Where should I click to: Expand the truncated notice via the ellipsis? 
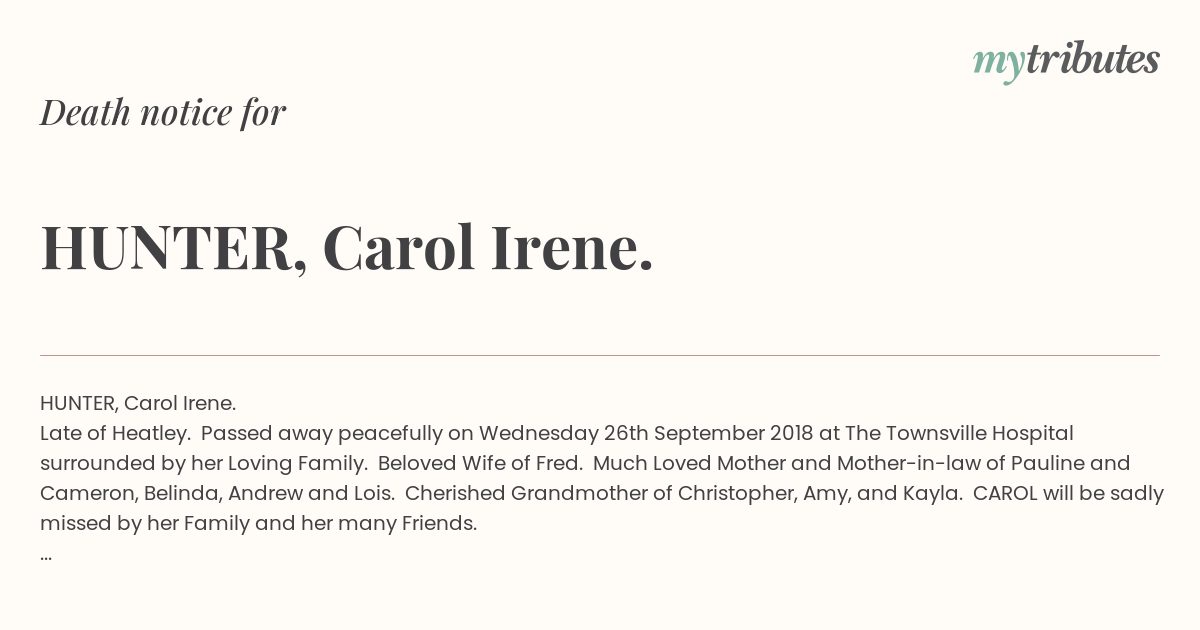46,556
